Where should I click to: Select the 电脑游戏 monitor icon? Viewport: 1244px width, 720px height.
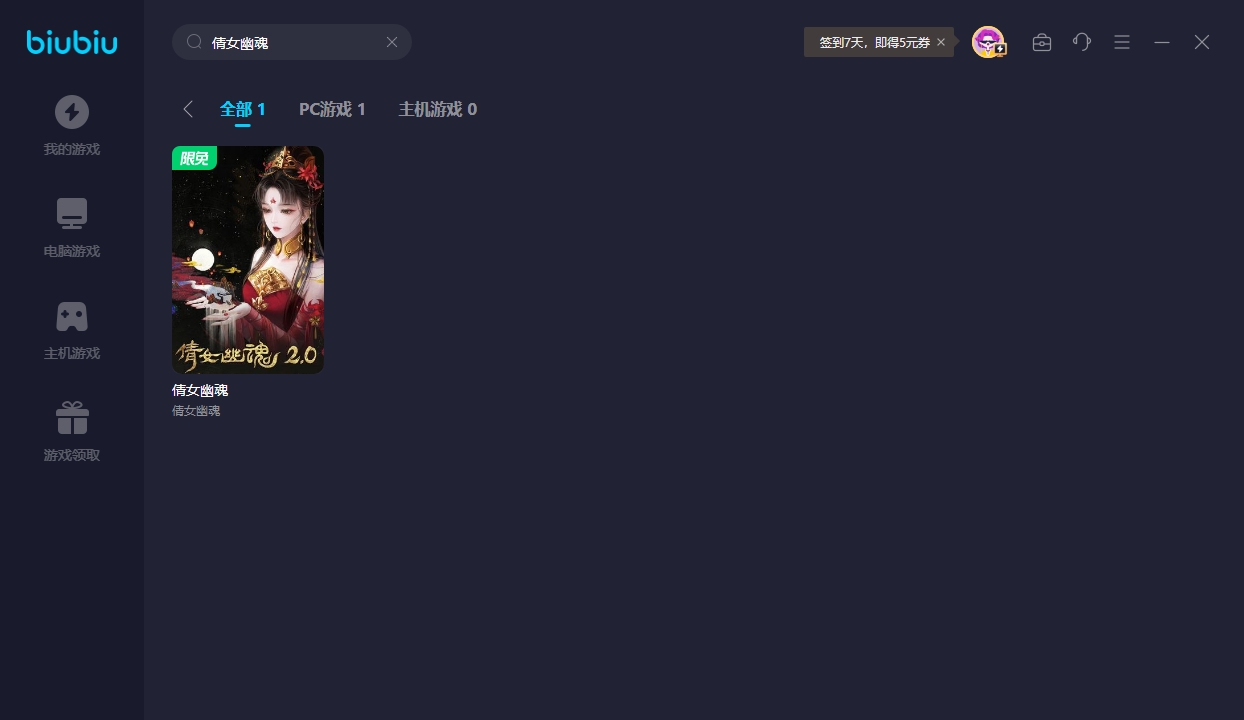pos(72,214)
